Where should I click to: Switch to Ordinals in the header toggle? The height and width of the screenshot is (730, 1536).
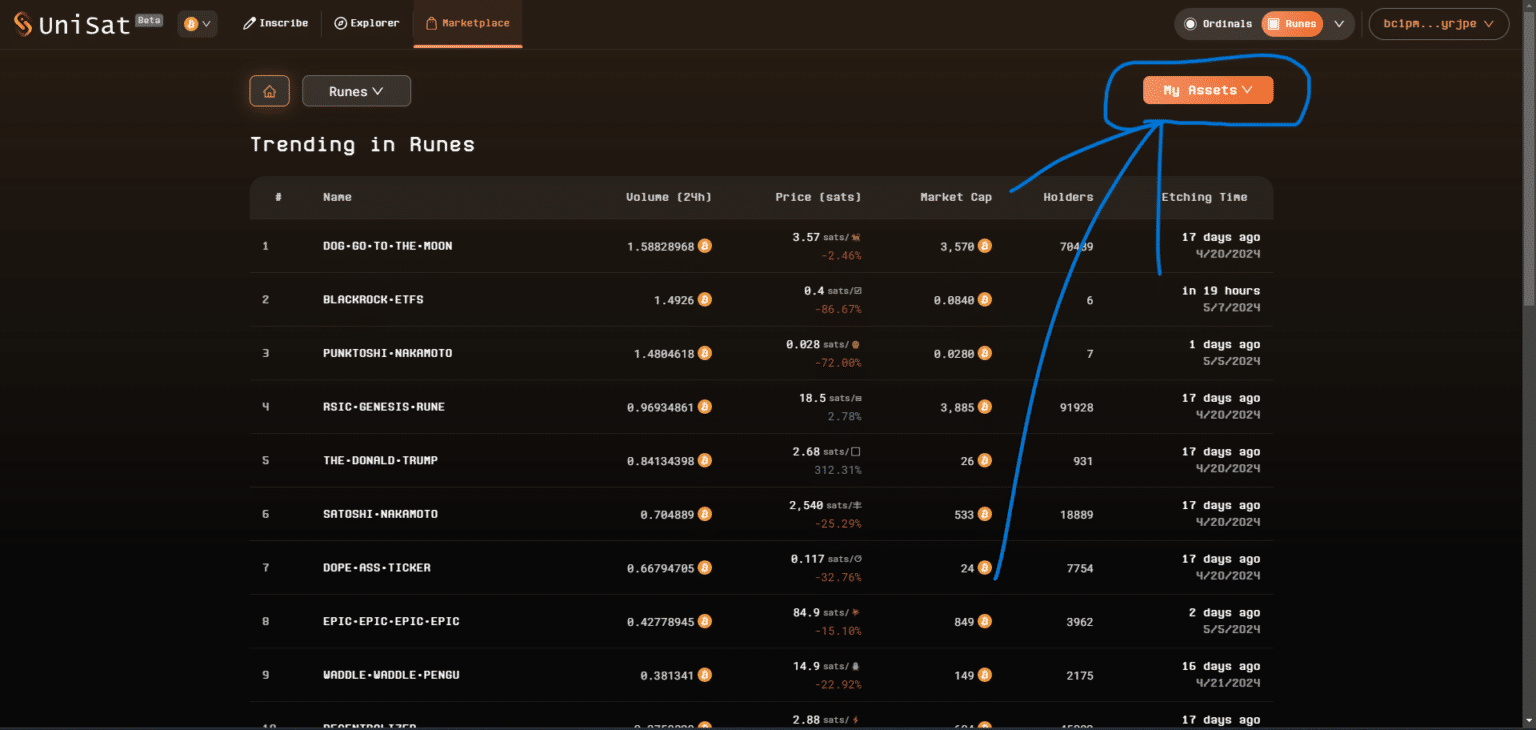(1218, 23)
